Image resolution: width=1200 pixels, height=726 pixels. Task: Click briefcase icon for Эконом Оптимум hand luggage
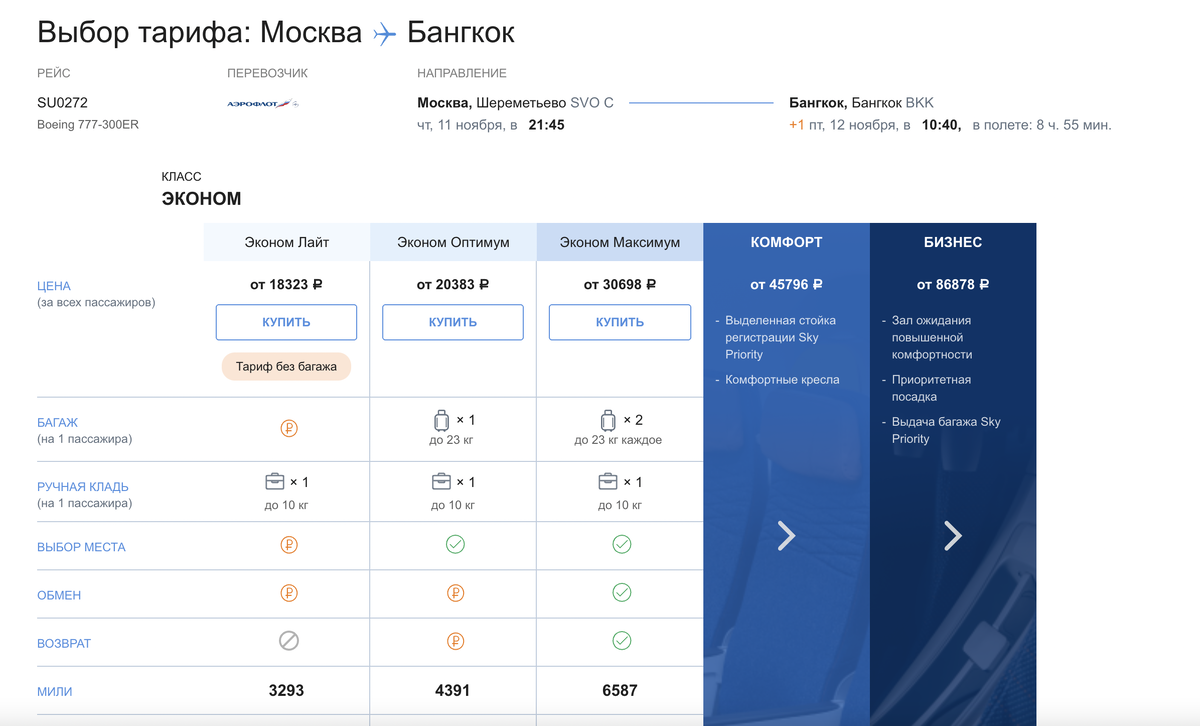[x=441, y=482]
